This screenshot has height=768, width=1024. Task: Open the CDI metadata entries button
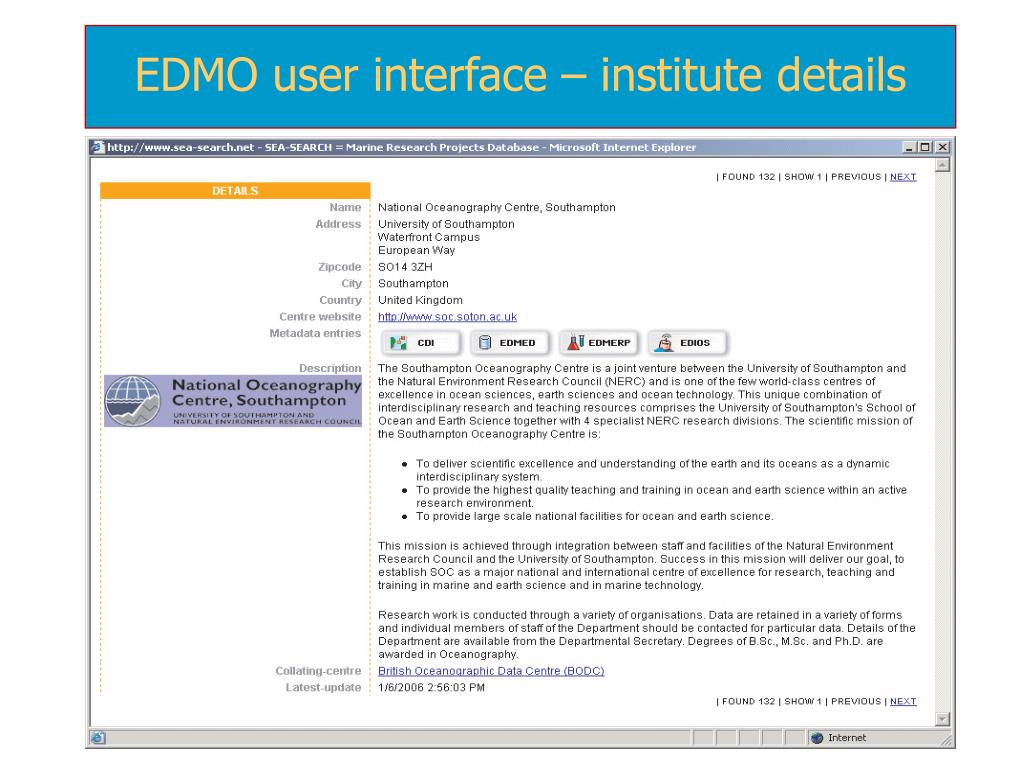(x=421, y=342)
